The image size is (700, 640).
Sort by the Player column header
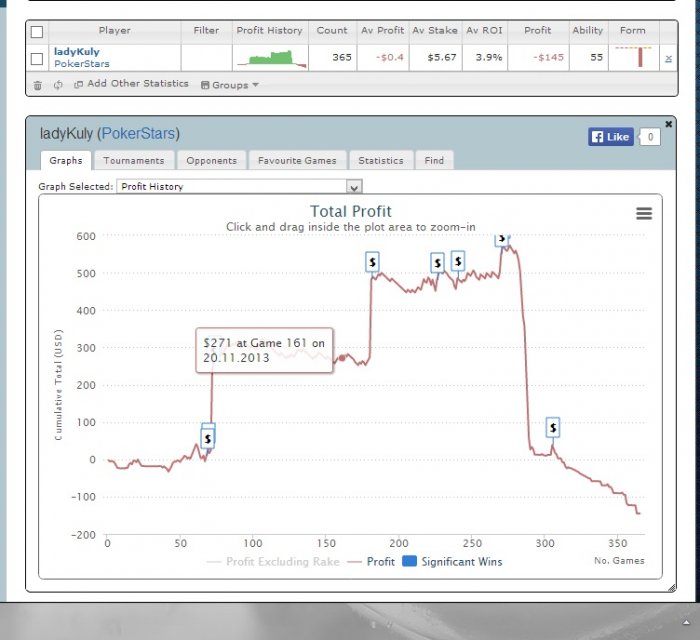(115, 30)
